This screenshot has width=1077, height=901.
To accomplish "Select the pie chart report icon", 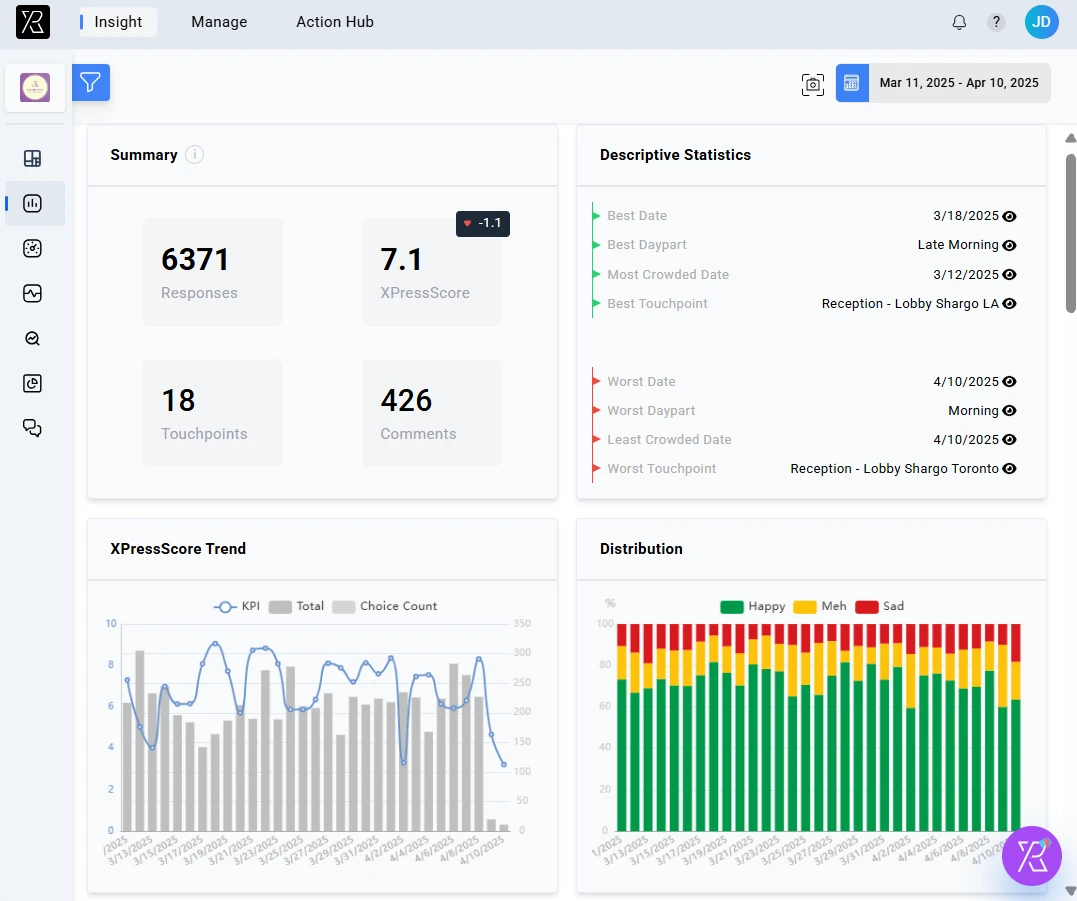I will 33,383.
